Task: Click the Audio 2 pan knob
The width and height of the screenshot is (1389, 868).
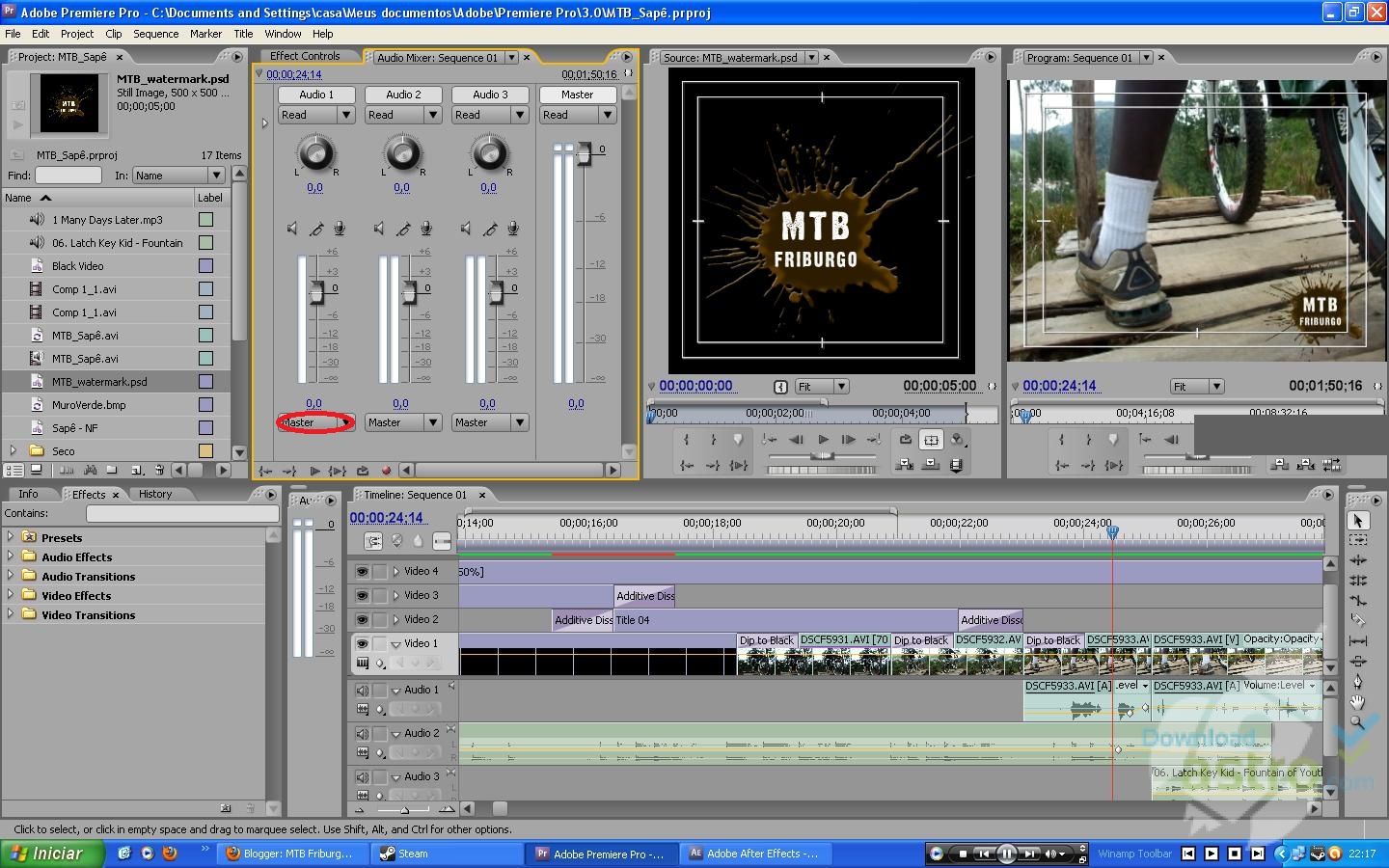Action: [402, 152]
